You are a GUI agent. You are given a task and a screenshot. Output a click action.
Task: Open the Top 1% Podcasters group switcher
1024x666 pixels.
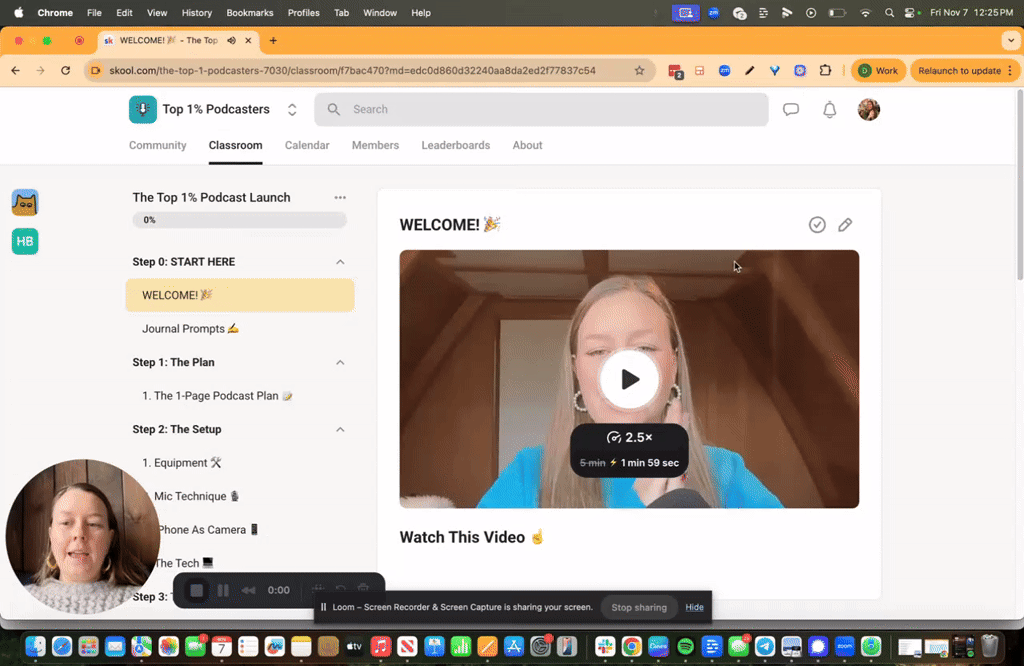click(292, 110)
